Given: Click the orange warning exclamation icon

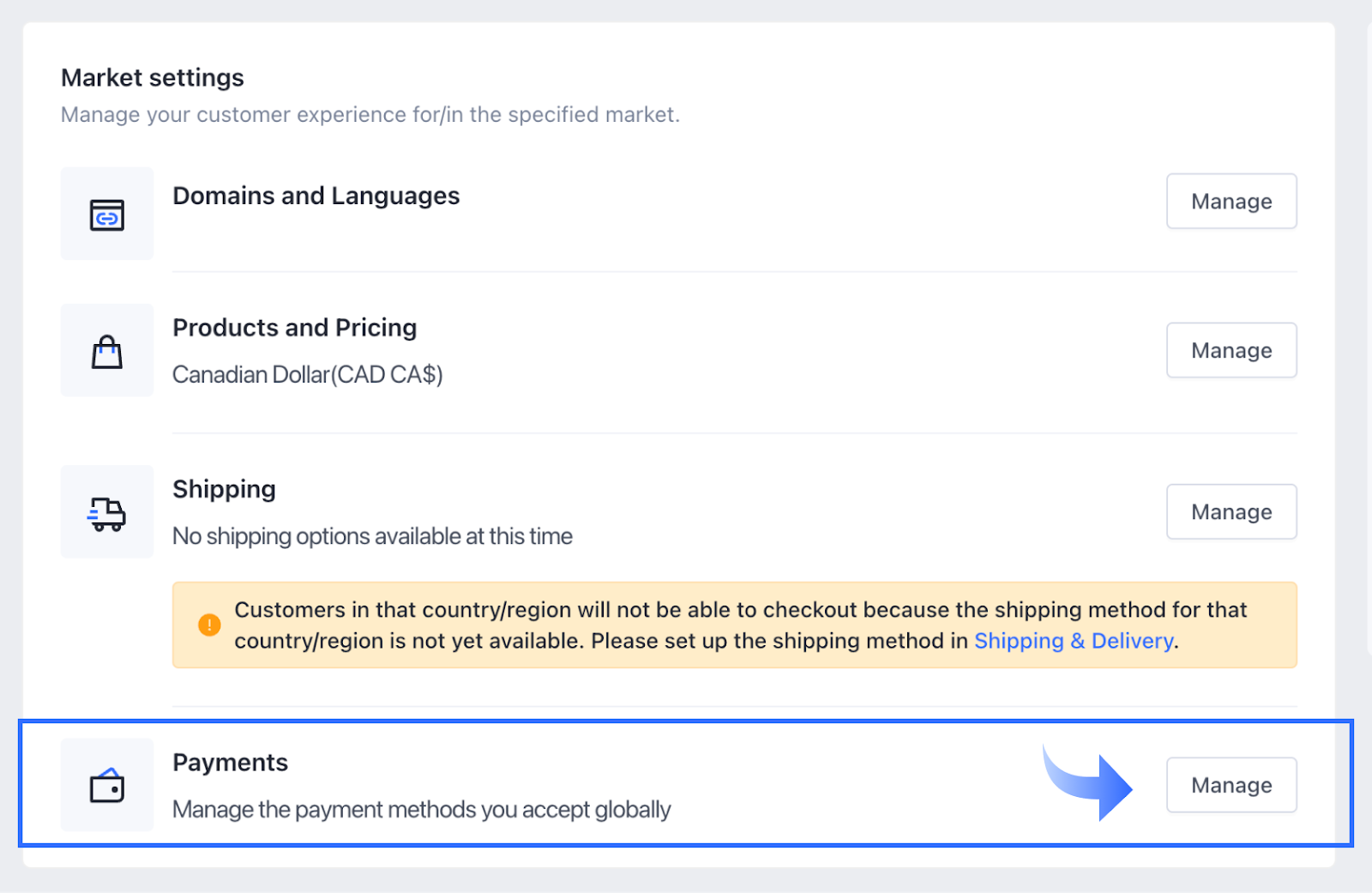Looking at the screenshot, I should tap(209, 625).
